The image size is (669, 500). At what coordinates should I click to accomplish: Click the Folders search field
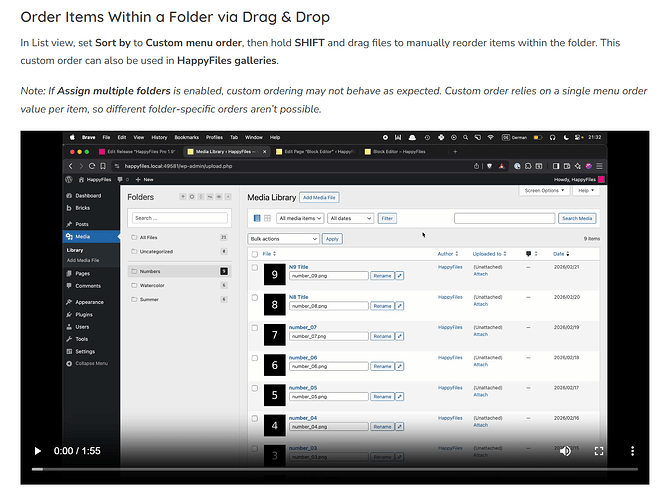point(180,218)
